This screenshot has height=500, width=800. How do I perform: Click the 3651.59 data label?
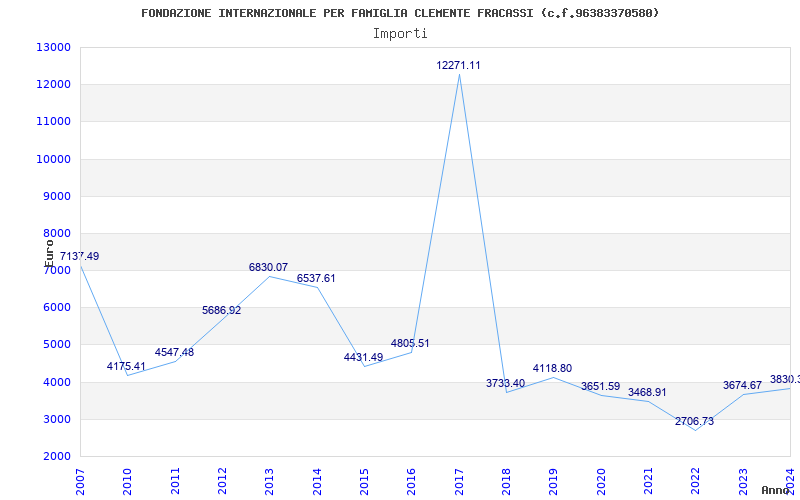(601, 386)
